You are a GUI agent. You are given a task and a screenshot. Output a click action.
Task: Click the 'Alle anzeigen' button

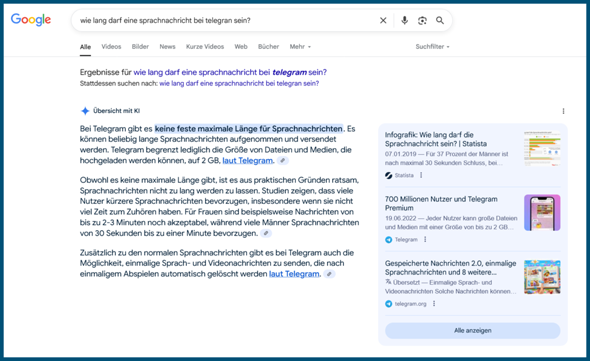coord(473,331)
